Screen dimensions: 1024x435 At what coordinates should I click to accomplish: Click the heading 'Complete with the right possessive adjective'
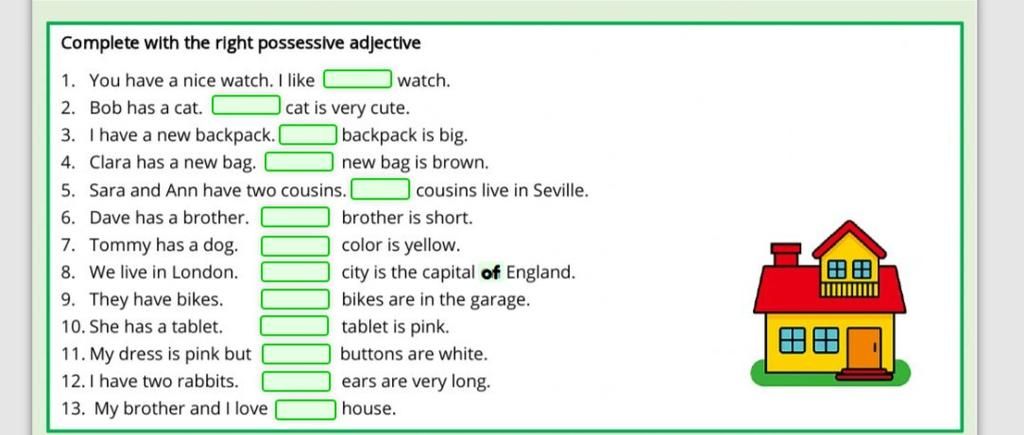coord(241,43)
